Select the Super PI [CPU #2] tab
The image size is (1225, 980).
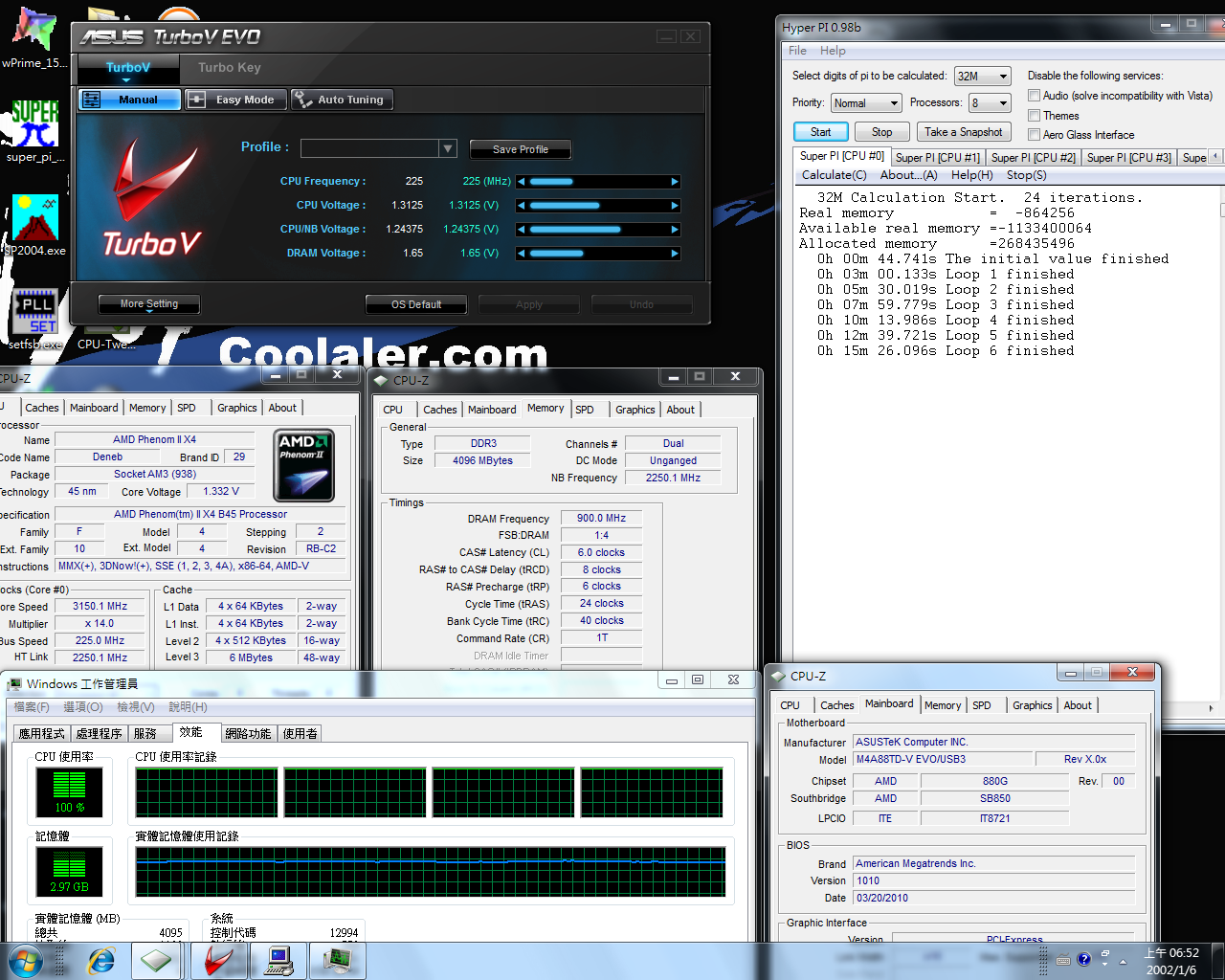click(1034, 158)
